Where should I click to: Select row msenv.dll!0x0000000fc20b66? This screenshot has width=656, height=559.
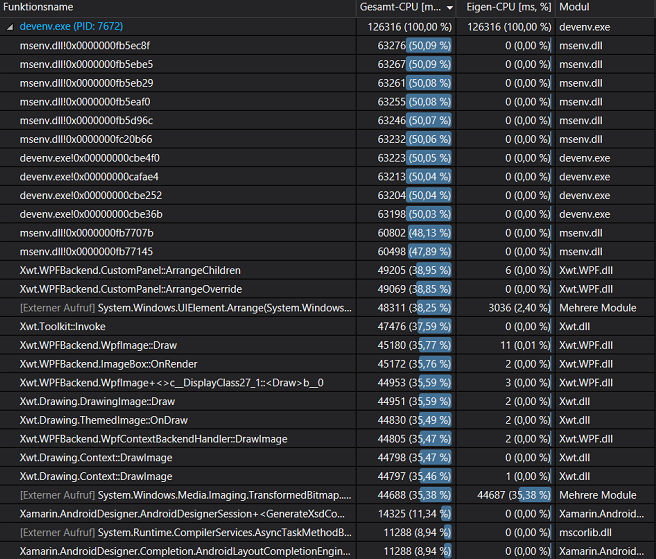(328, 139)
